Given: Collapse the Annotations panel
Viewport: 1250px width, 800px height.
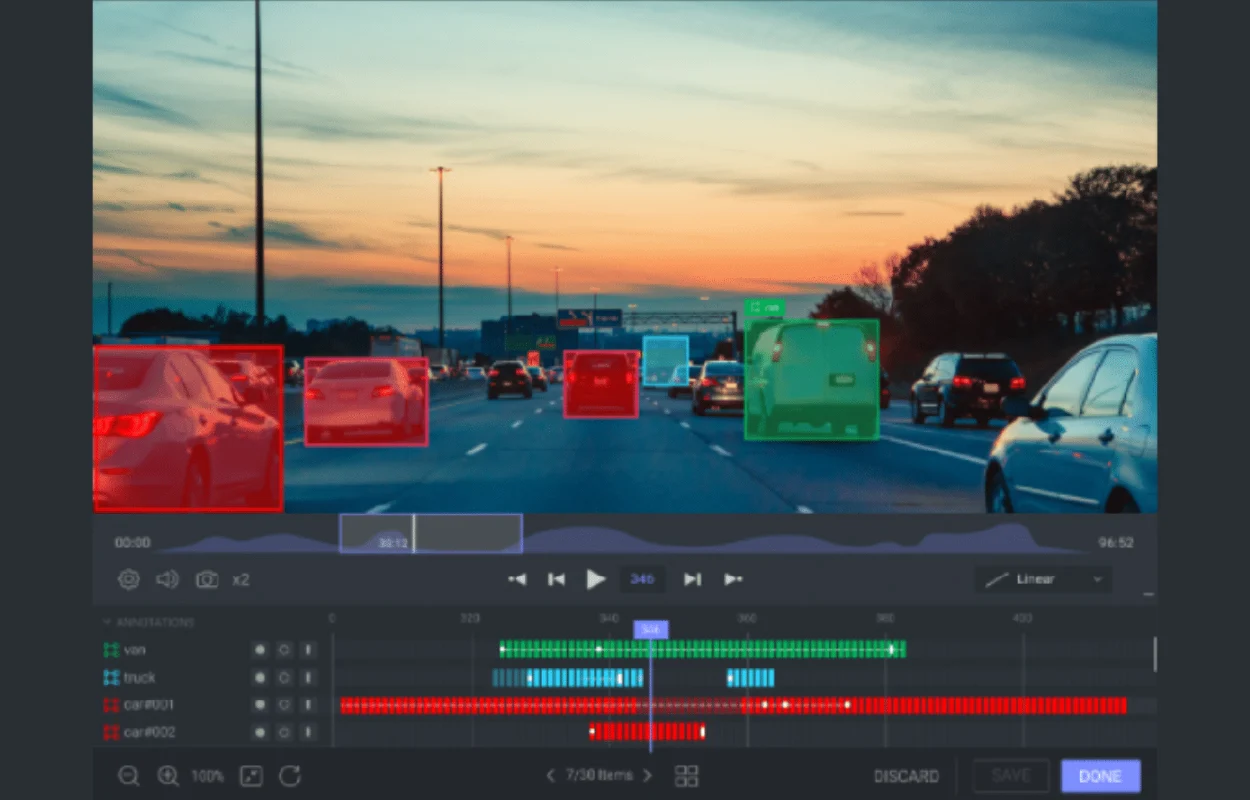Looking at the screenshot, I should click(108, 621).
